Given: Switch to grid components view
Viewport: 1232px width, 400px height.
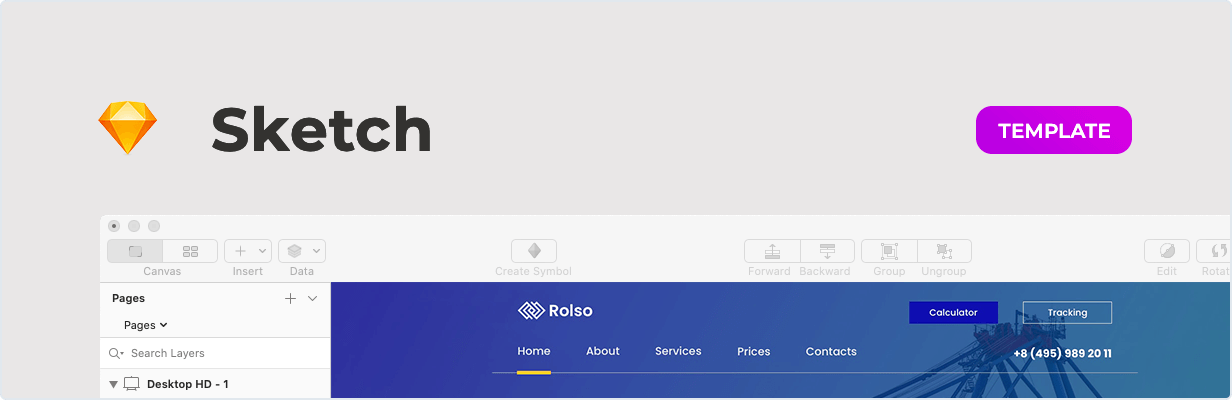Looking at the screenshot, I should [x=190, y=251].
